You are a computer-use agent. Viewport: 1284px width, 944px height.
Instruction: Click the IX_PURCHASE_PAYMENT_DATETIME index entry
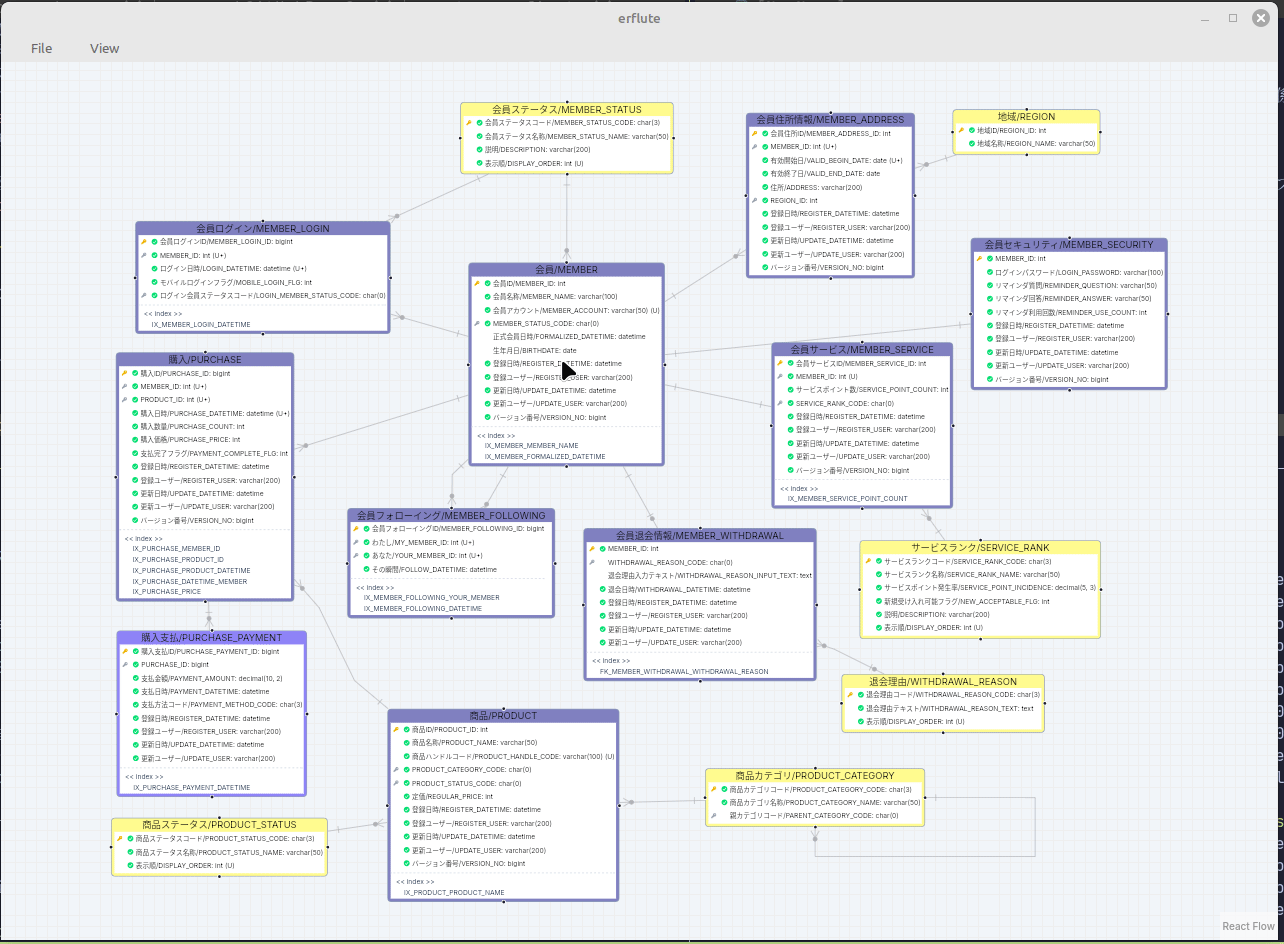pos(191,787)
